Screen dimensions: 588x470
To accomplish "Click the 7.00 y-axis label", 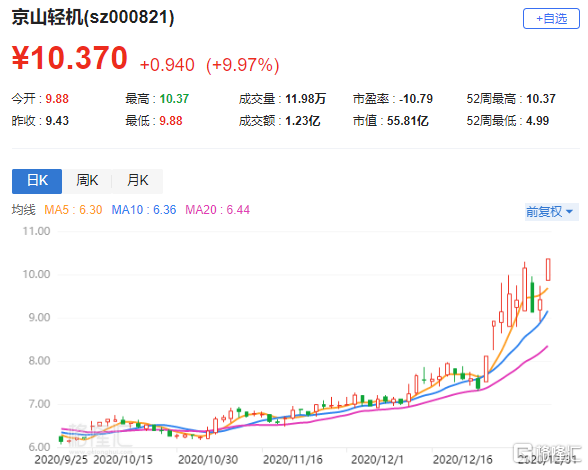I will (x=39, y=404).
